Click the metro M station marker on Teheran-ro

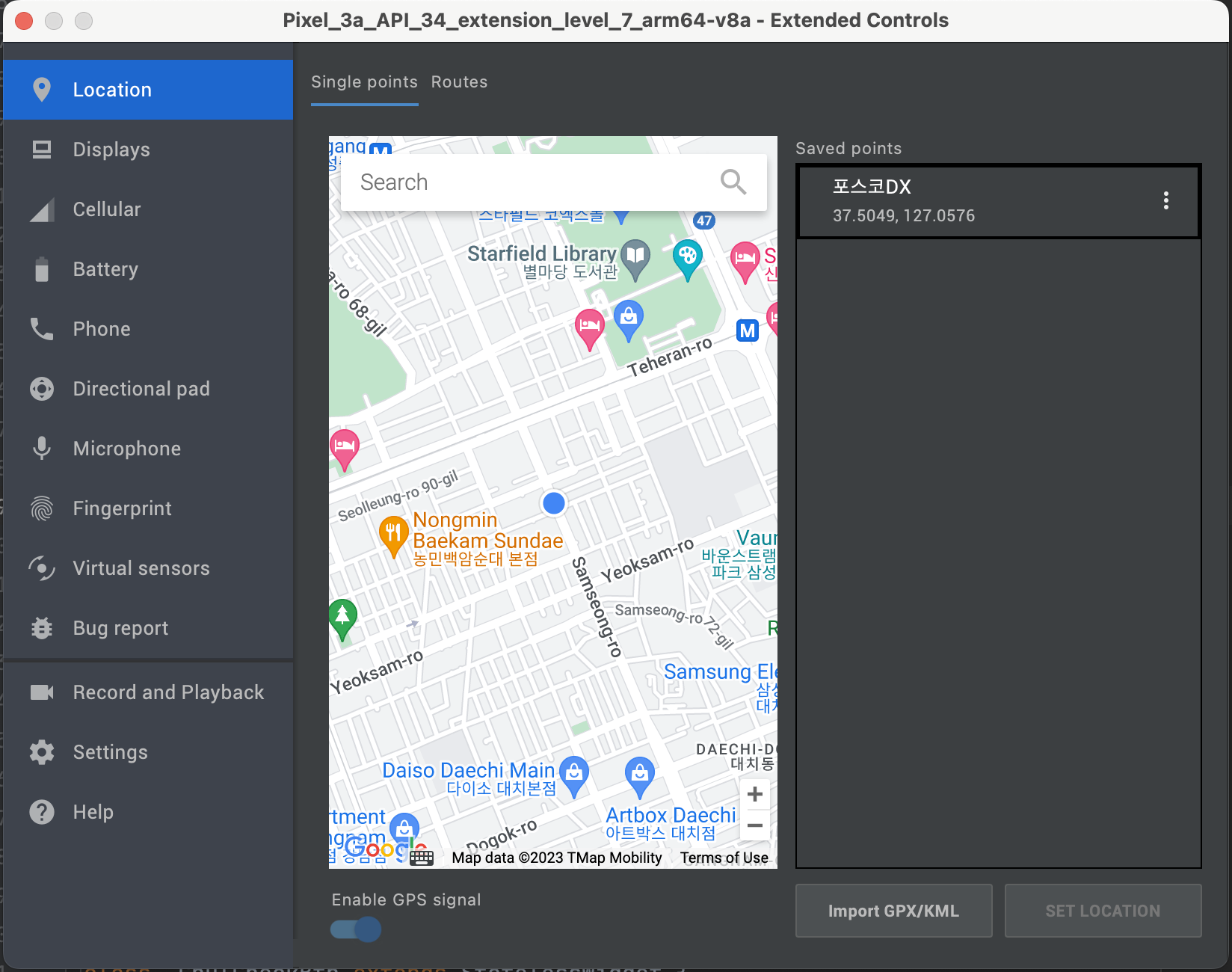click(748, 330)
